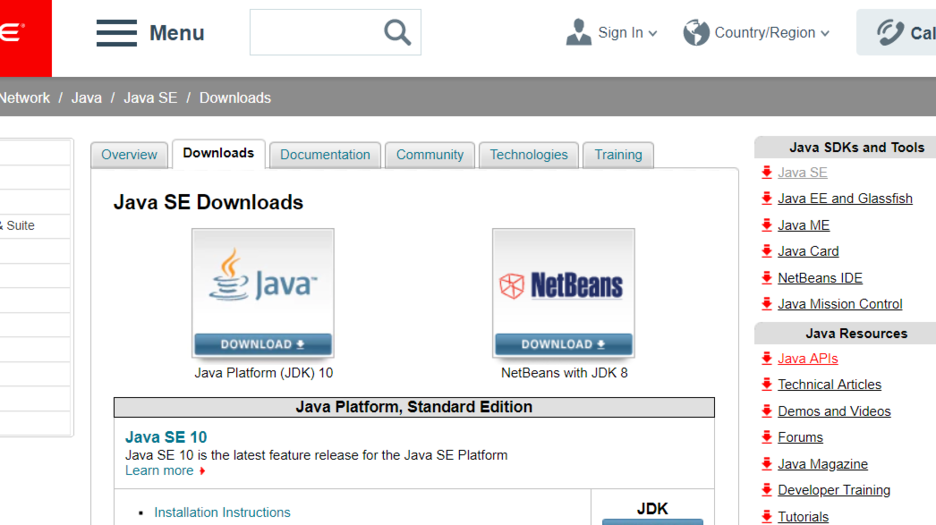This screenshot has width=936, height=525.
Task: Open the Java Magazine link
Action: coord(823,464)
